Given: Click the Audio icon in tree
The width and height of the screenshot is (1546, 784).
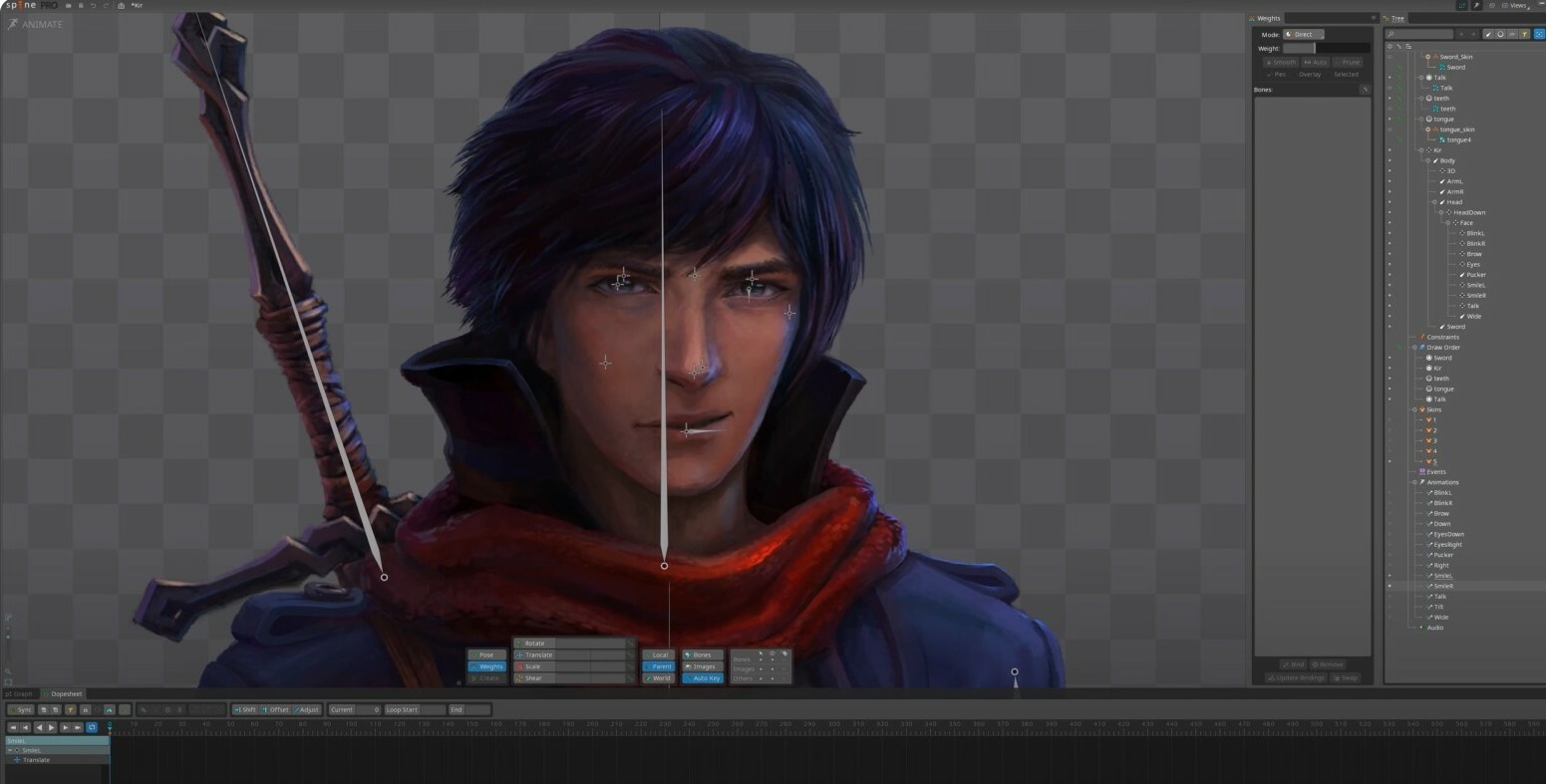Looking at the screenshot, I should (1422, 628).
